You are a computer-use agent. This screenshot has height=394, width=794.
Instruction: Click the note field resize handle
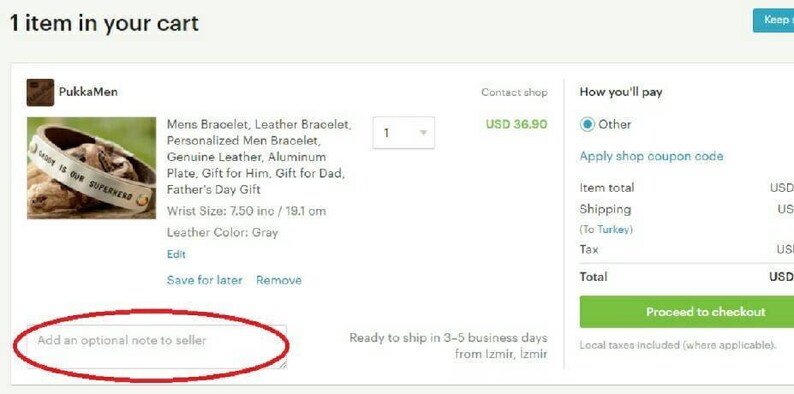pyautogui.click(x=283, y=364)
